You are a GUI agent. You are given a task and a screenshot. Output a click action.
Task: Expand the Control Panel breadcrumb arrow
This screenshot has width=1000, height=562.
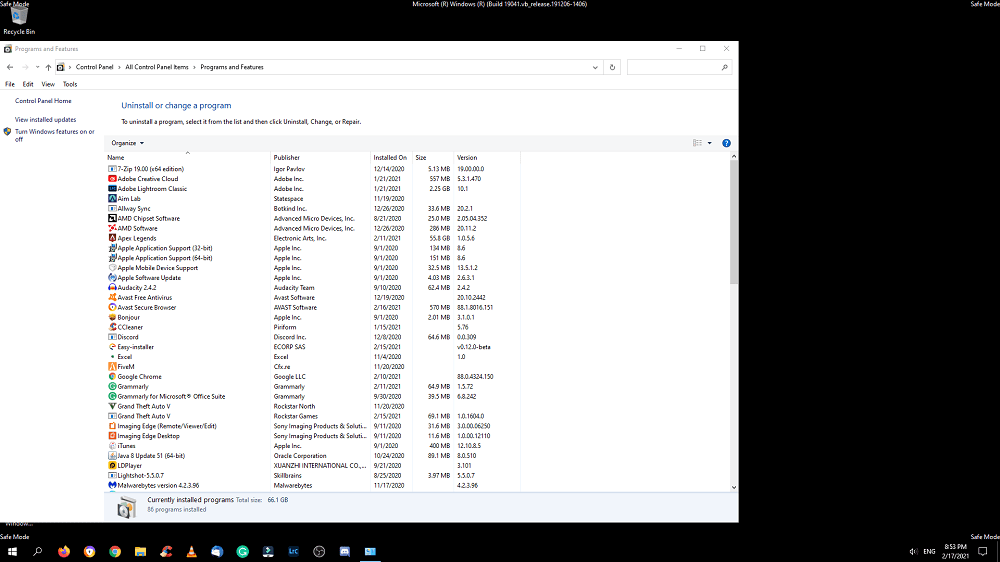tap(119, 67)
